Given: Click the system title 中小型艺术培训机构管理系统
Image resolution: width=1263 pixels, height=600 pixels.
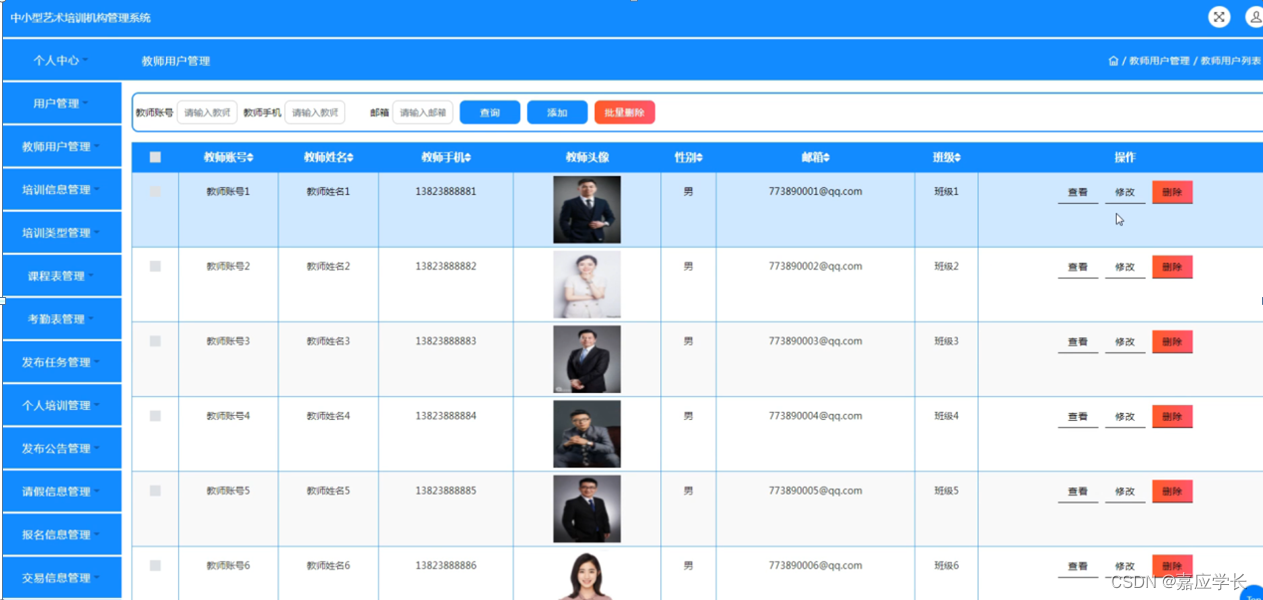Looking at the screenshot, I should coord(81,18).
